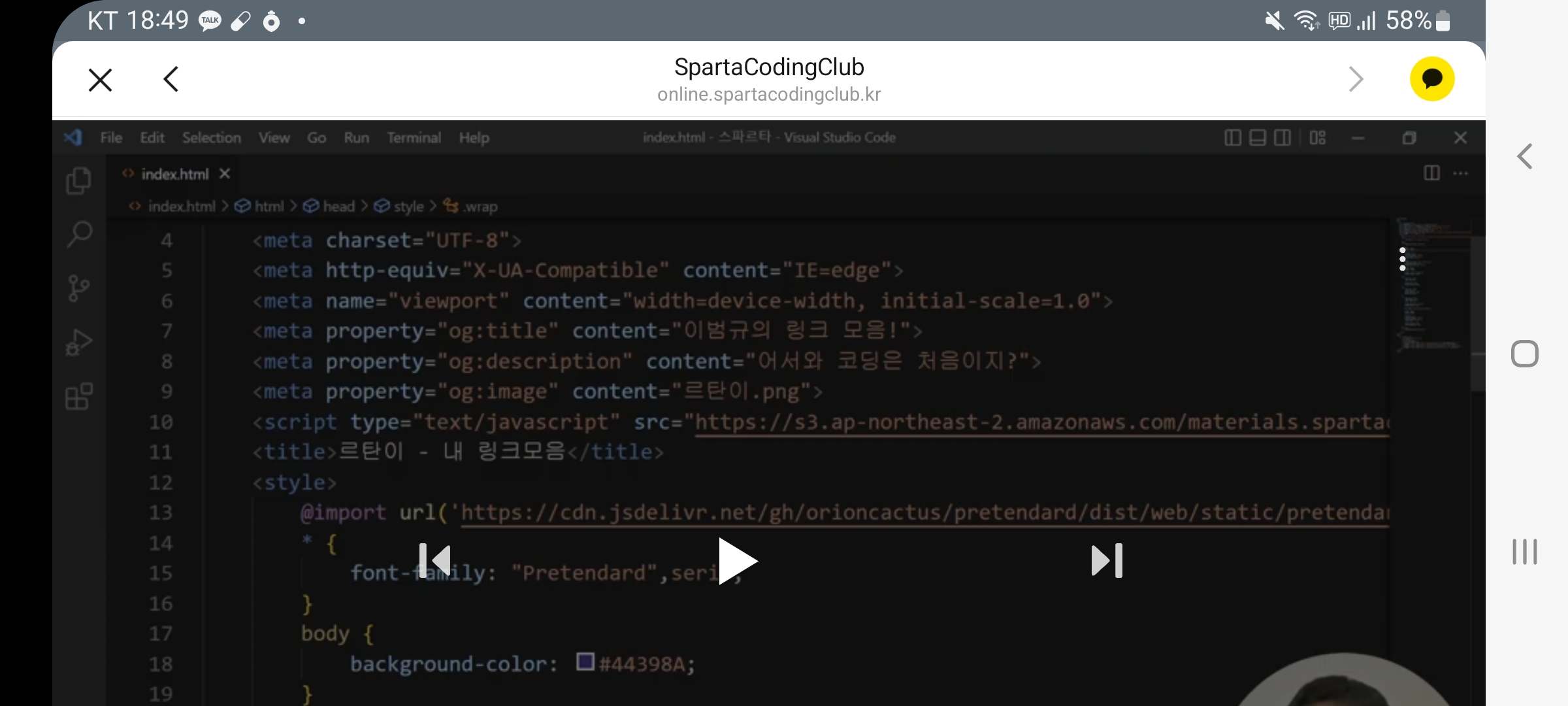Click the <style> tag on line 12
Image resolution: width=1568 pixels, height=706 pixels.
(x=295, y=482)
